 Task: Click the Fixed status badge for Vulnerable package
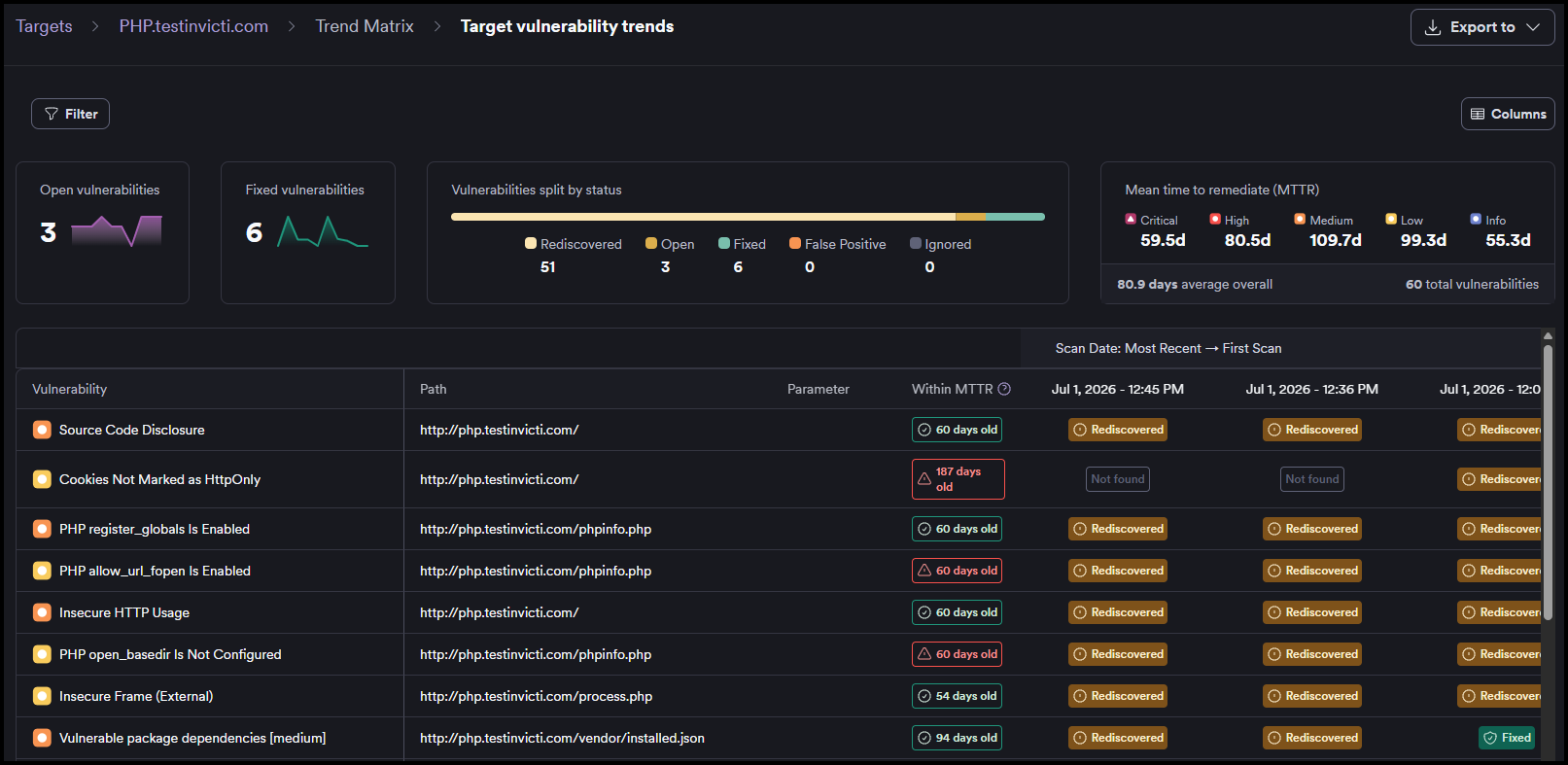[x=1507, y=738]
